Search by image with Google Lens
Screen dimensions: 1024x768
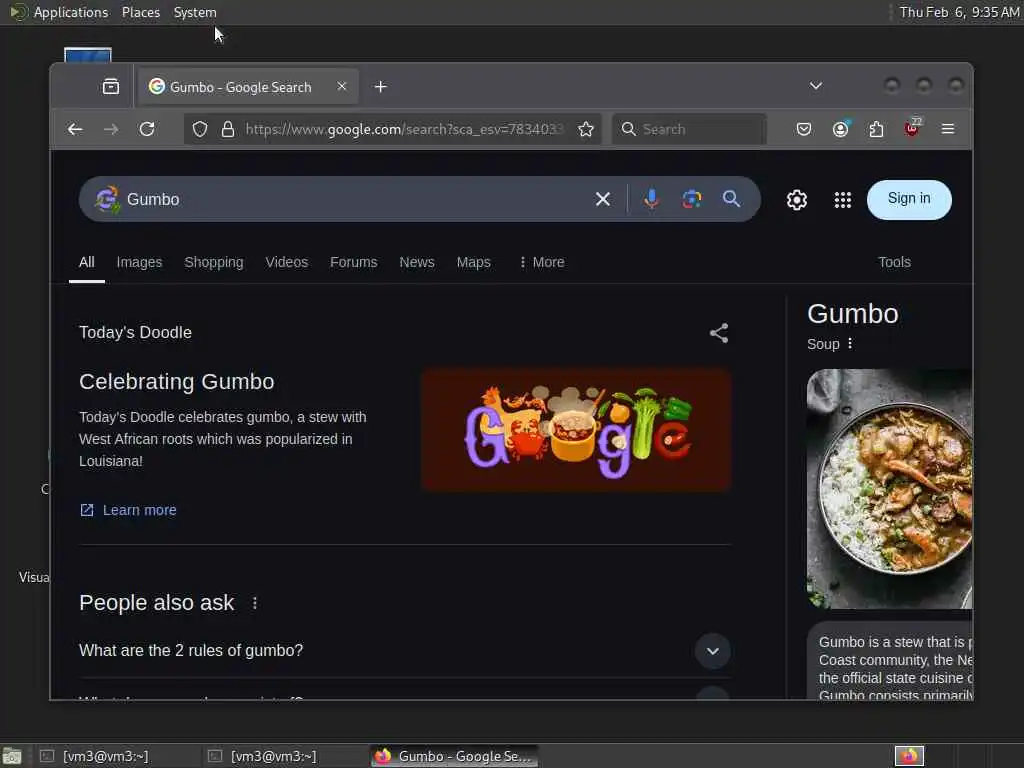pyautogui.click(x=692, y=199)
